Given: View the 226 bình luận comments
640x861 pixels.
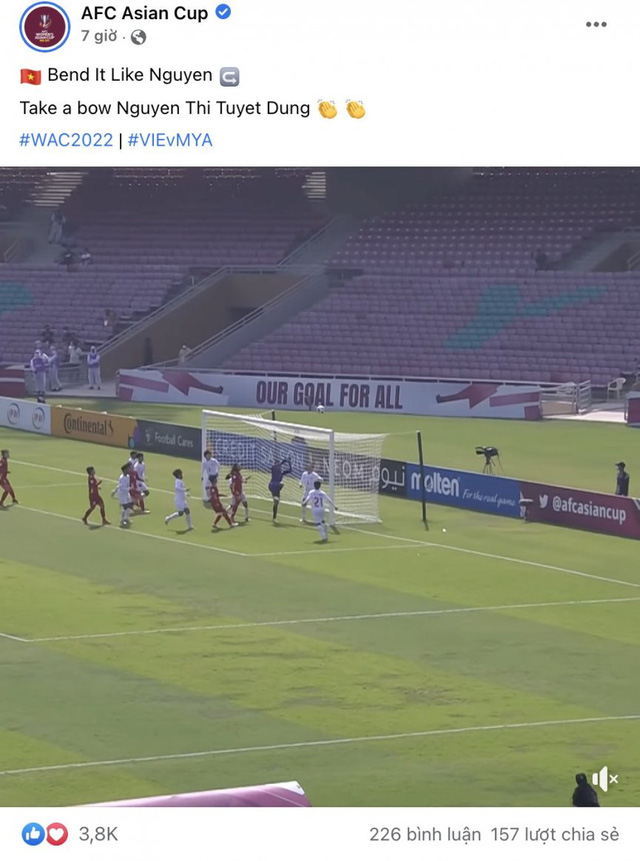Looking at the screenshot, I should pos(425,835).
